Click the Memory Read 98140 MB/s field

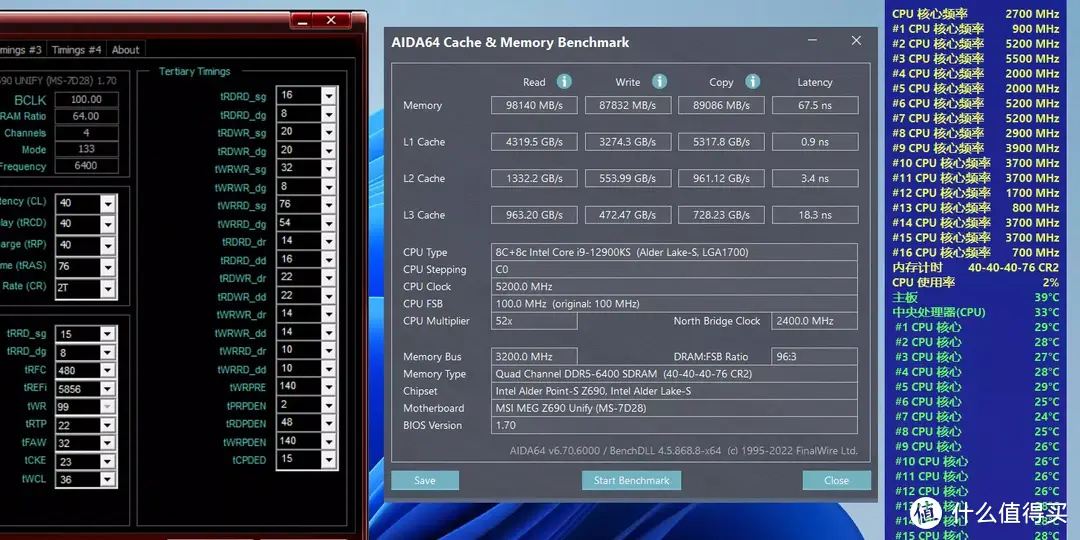click(x=534, y=105)
